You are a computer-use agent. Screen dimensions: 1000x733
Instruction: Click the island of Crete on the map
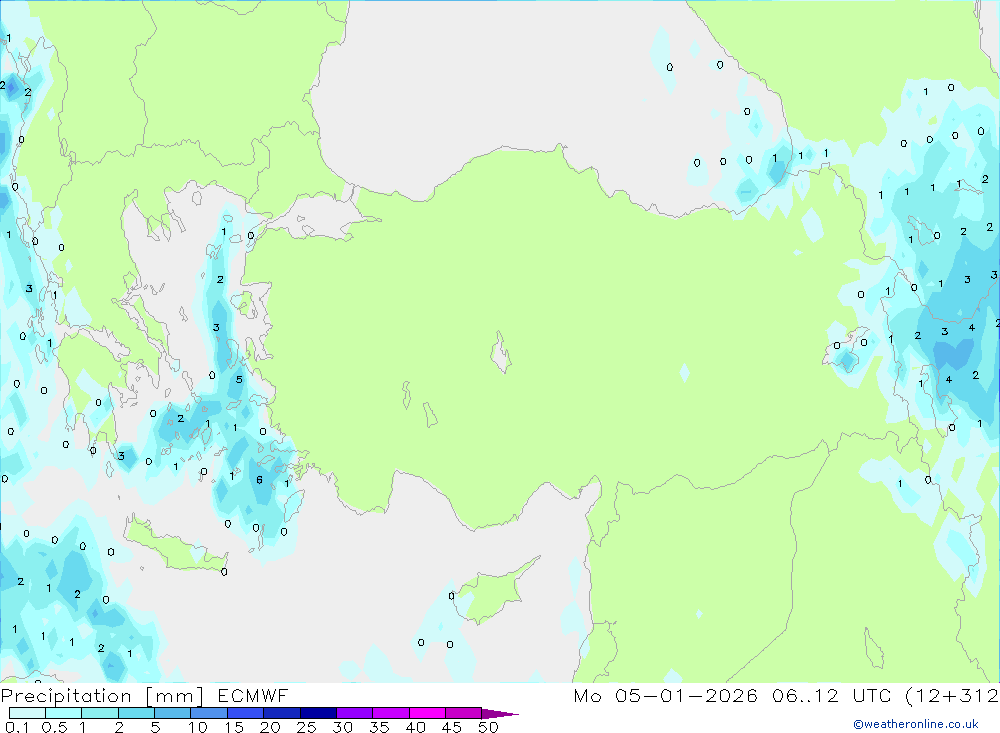[175, 546]
